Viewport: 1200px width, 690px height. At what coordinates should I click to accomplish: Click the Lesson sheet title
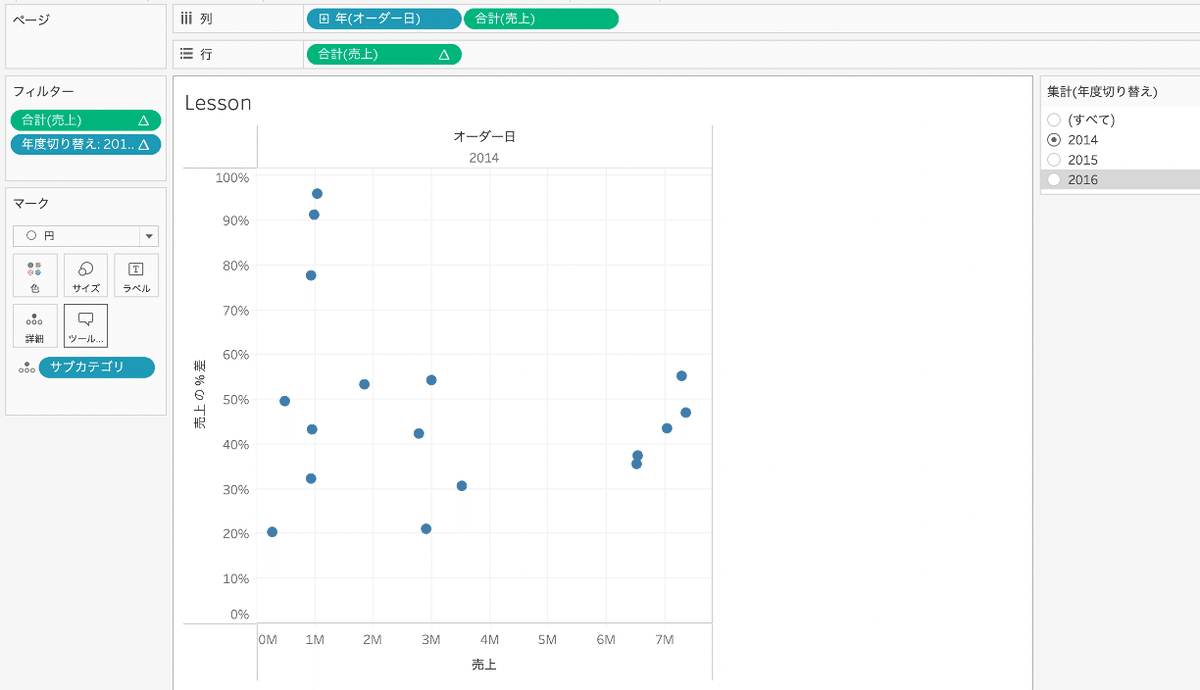[x=218, y=102]
